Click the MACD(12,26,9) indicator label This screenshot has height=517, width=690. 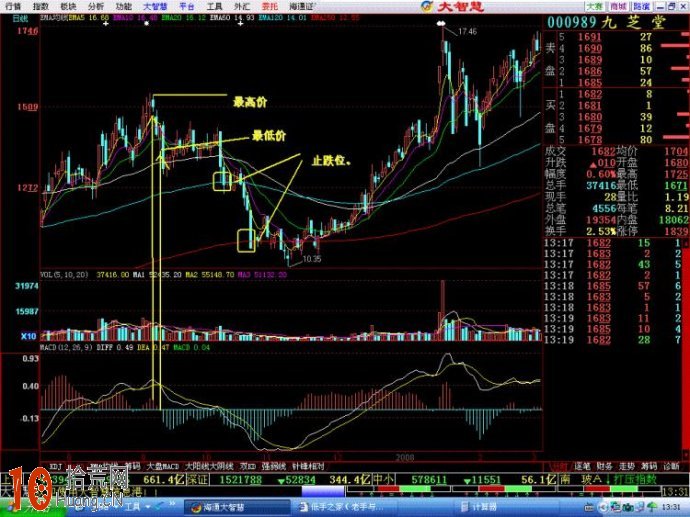click(x=67, y=347)
